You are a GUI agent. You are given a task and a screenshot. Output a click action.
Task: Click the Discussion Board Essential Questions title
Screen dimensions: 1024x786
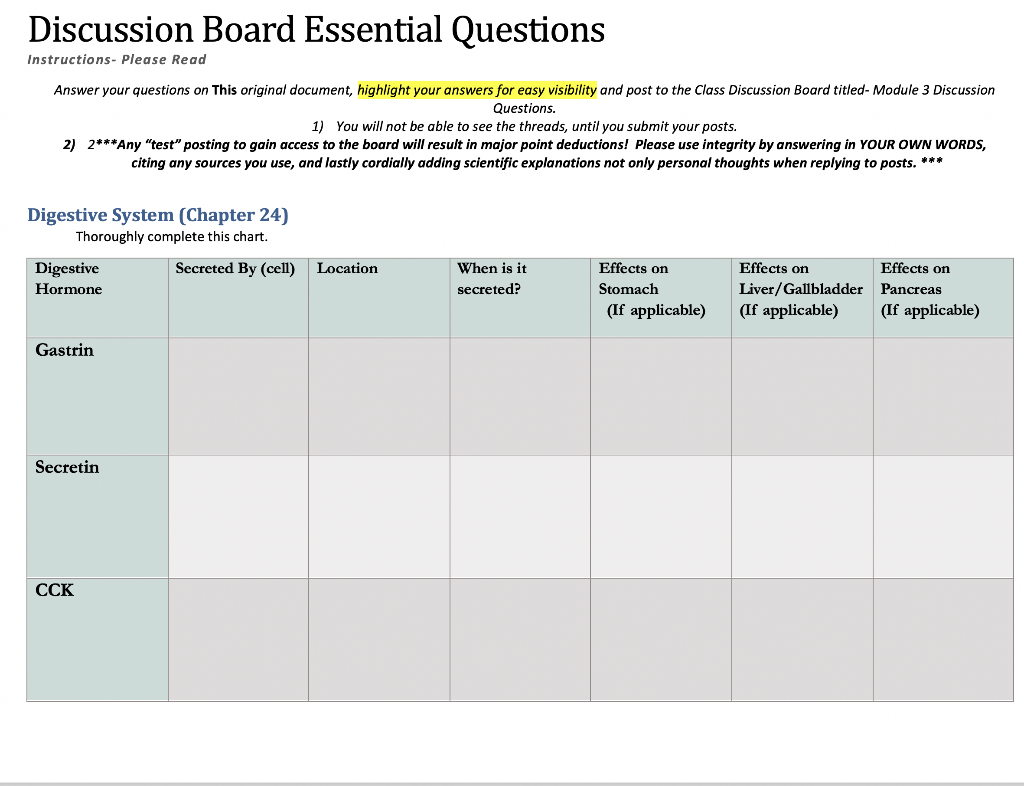tap(317, 30)
